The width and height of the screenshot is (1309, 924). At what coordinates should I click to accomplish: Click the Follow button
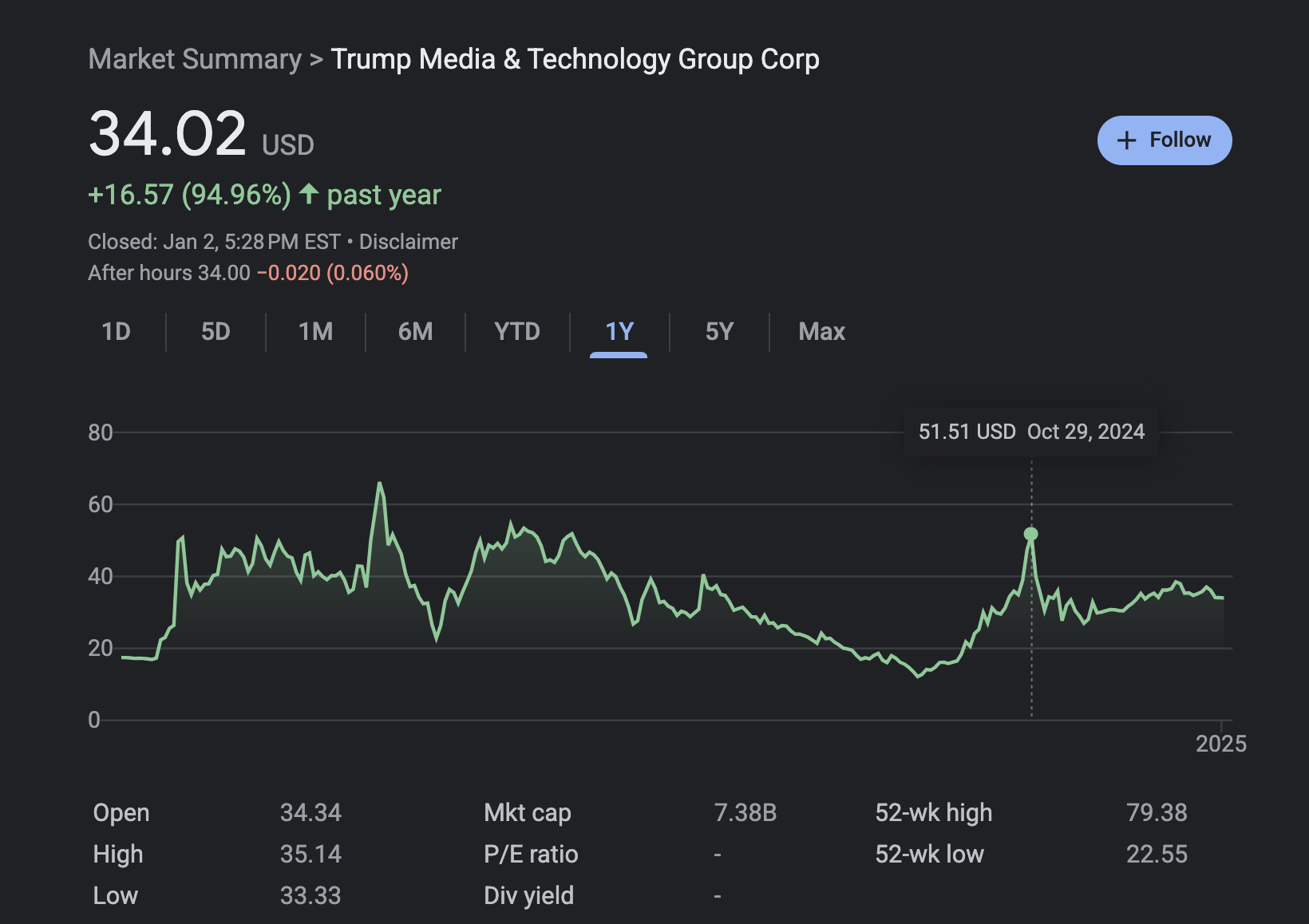point(1165,140)
